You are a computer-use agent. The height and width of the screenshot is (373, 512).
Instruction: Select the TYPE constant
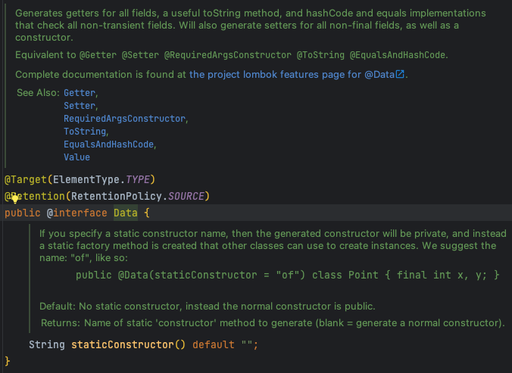pos(138,180)
